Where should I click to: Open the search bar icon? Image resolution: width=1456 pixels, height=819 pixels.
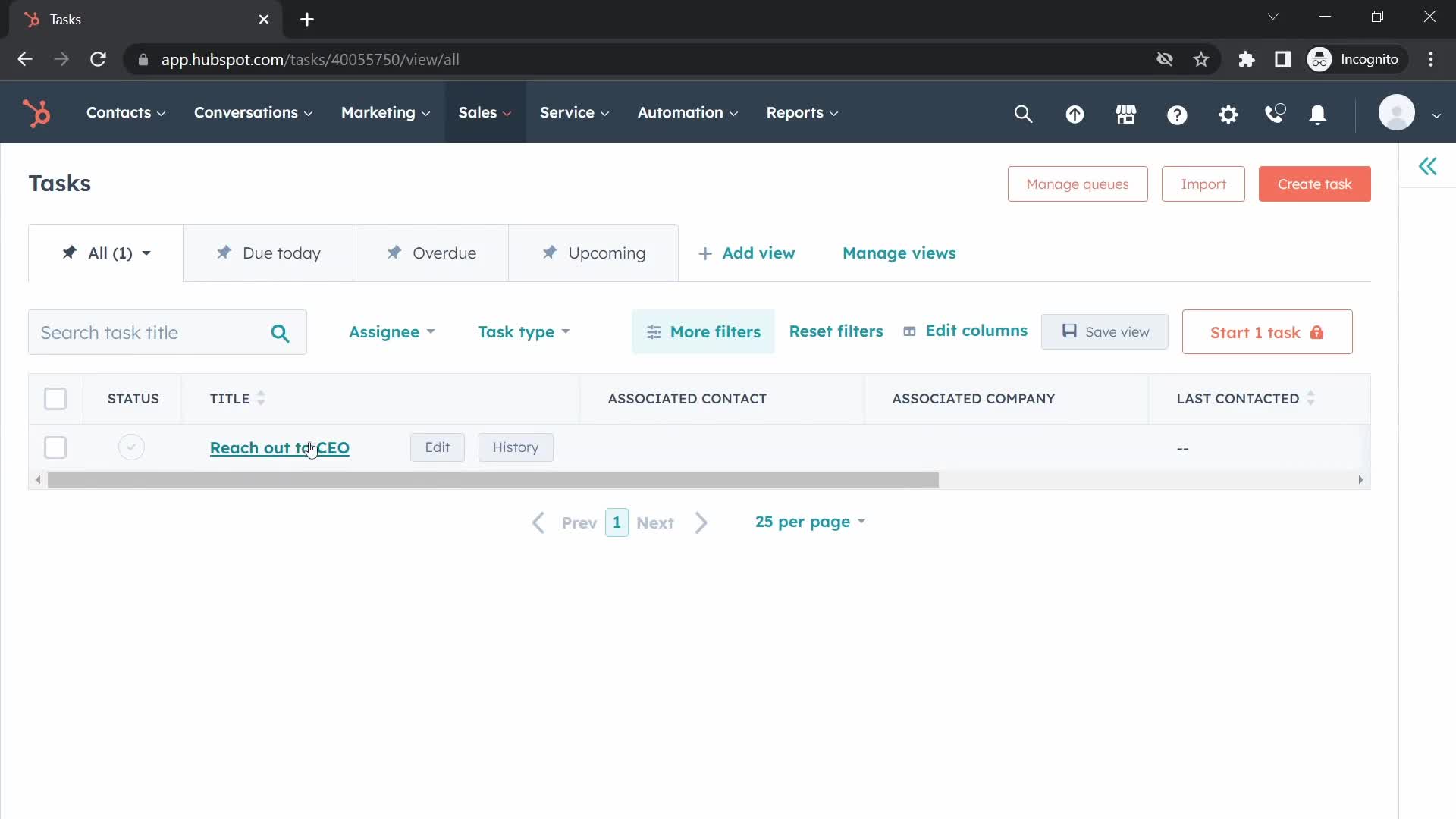[x=1024, y=112]
